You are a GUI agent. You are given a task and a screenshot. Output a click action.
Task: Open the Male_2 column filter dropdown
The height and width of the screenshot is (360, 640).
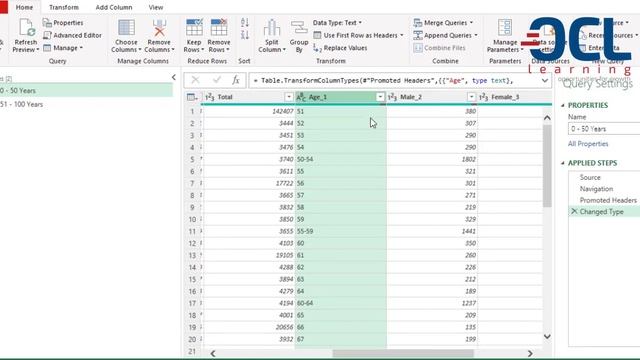471,97
